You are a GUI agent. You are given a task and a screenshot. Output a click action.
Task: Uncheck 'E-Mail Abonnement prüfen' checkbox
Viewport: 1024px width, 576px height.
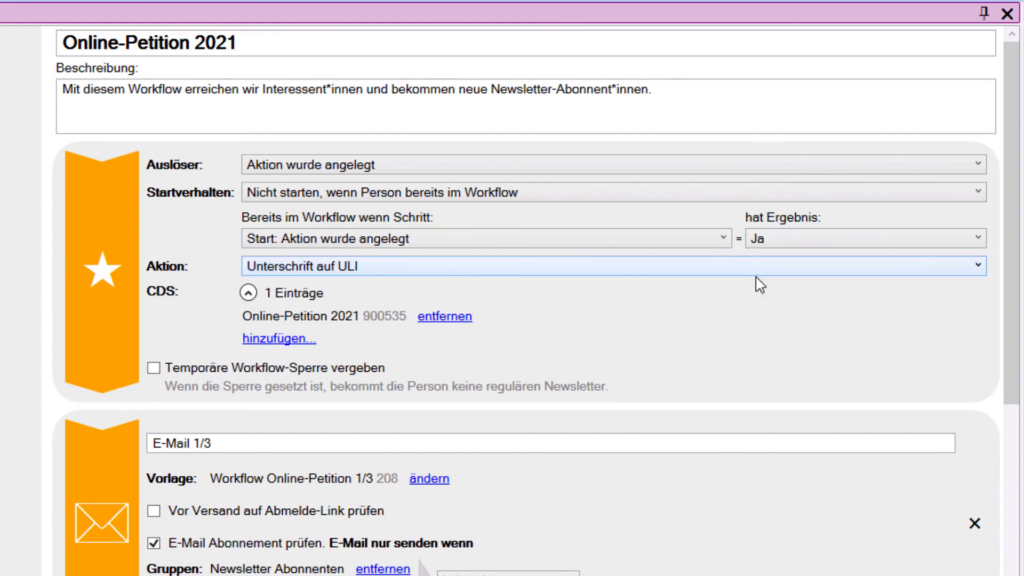[153, 543]
